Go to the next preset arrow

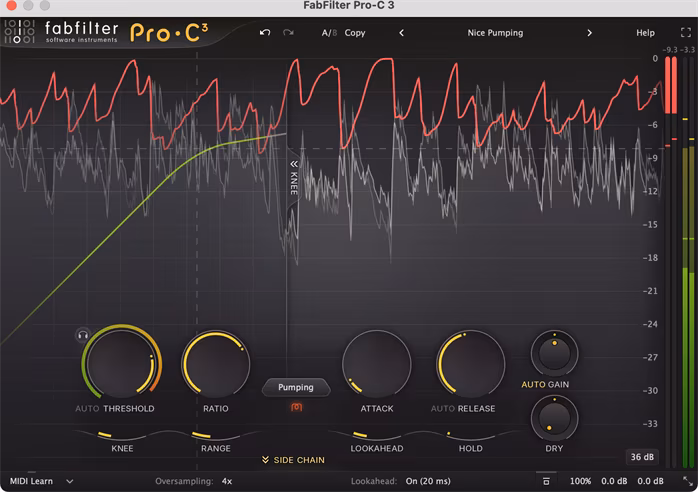tap(589, 33)
